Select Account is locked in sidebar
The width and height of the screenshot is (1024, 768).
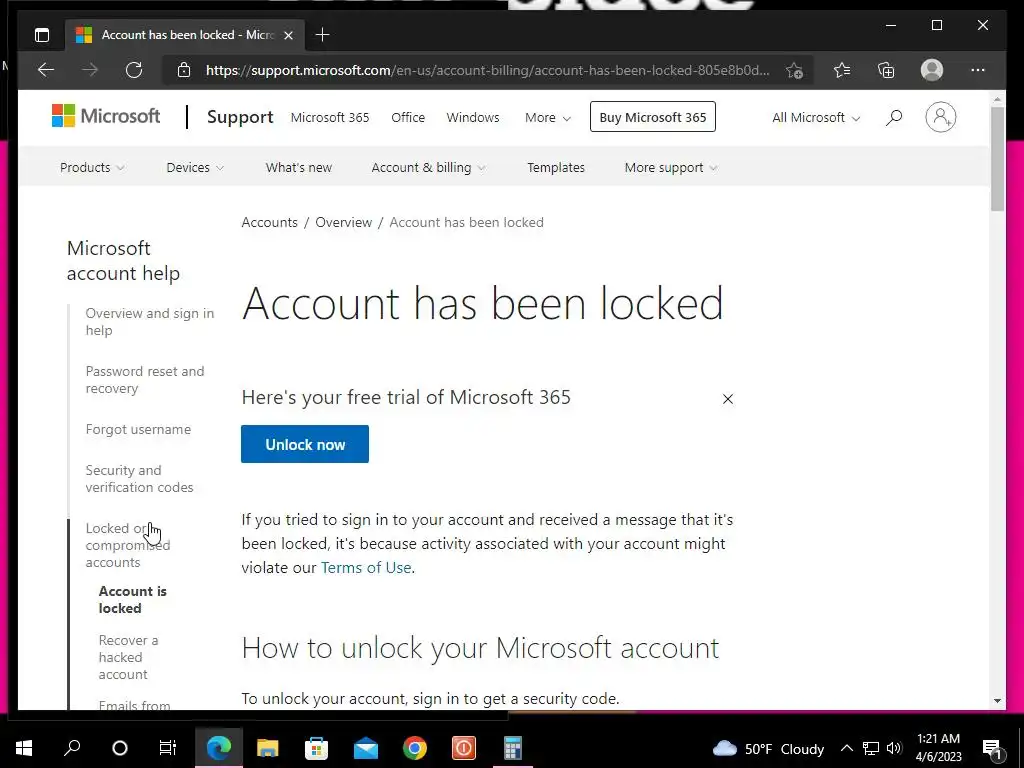click(133, 600)
